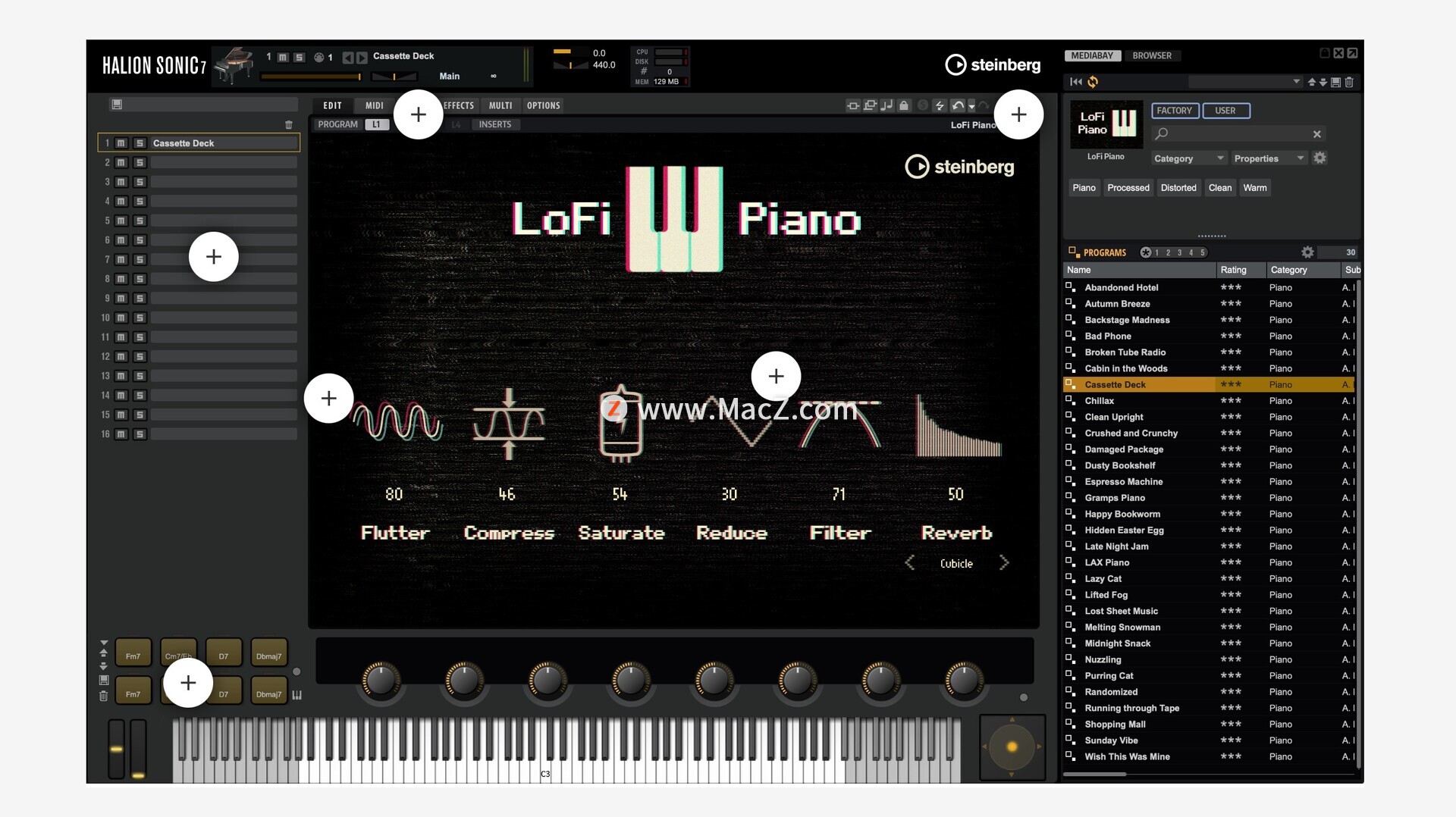Viewport: 1456px width, 817px height.
Task: Click the Processed attribute tag
Action: [x=1128, y=188]
